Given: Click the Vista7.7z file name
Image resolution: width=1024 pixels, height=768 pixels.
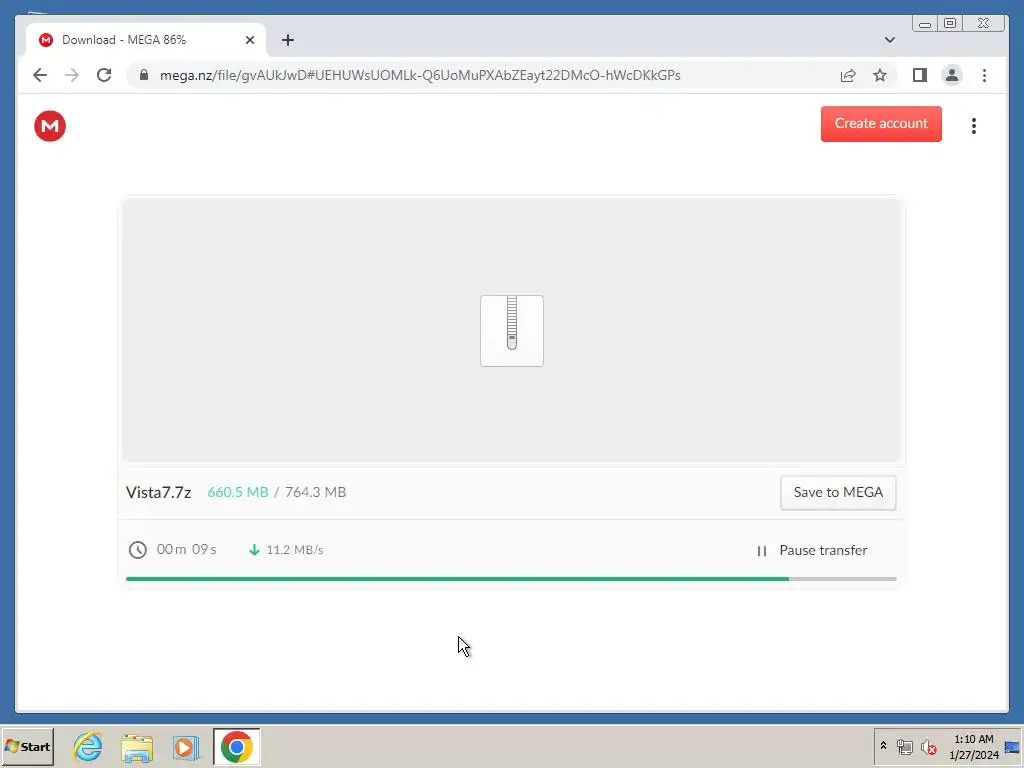Looking at the screenshot, I should pos(159,492).
